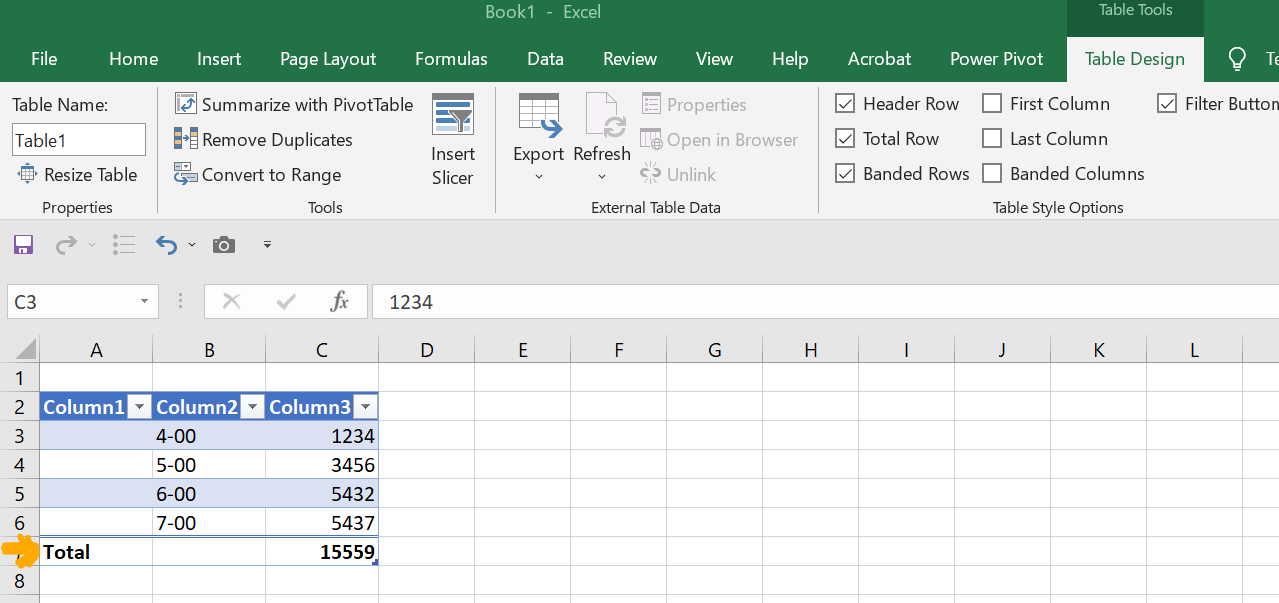This screenshot has width=1279, height=603.
Task: Enable the Banded Columns checkbox
Action: pos(992,174)
